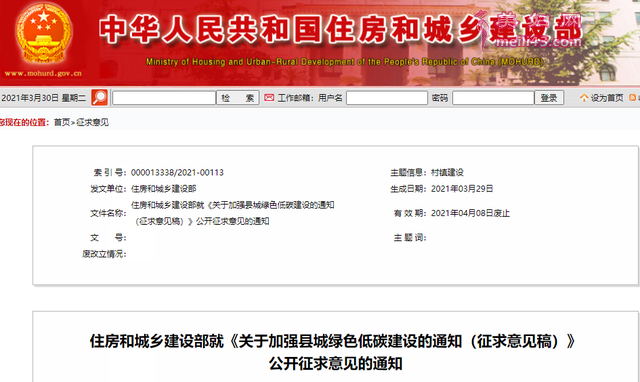Click the 村镇建设 subject info value
Screen dimensions: 640x382
[x=447, y=173]
